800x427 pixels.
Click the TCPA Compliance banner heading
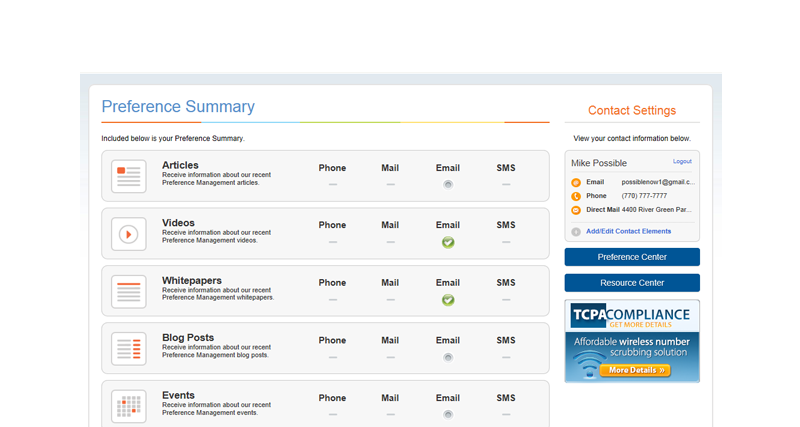pos(631,315)
